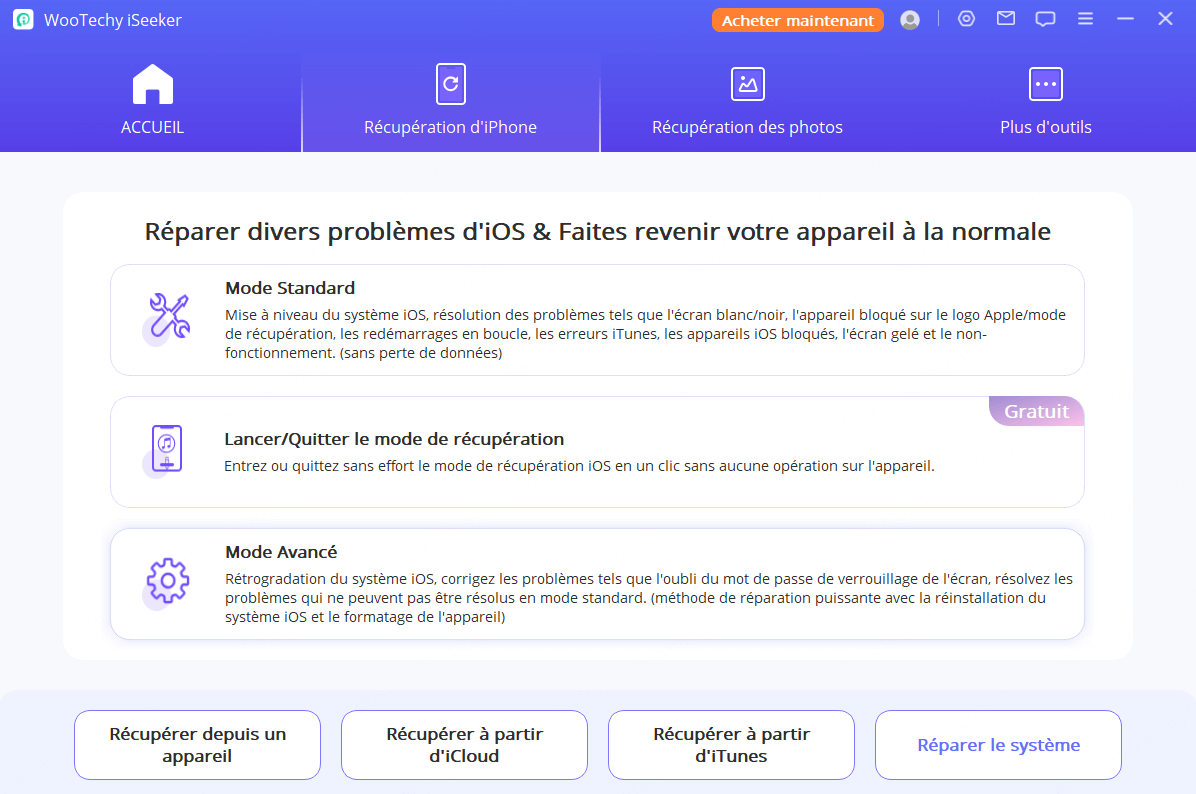Open the user account profile icon
Viewport: 1196px width, 794px height.
coord(909,20)
